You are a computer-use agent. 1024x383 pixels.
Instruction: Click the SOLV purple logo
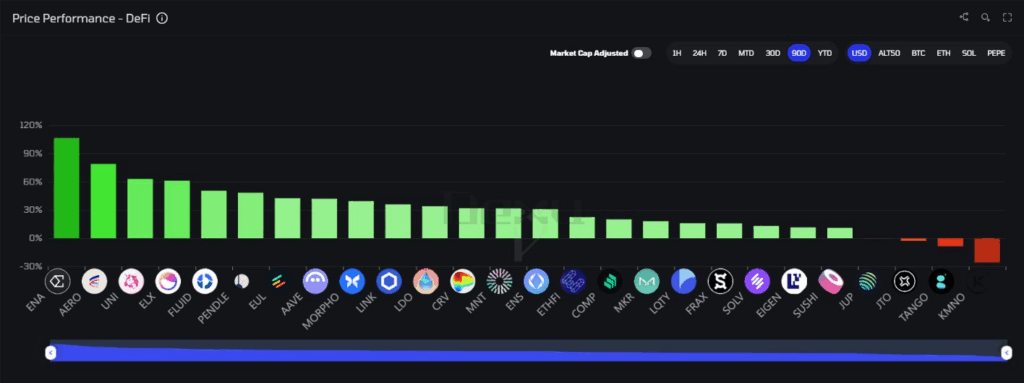[758, 281]
